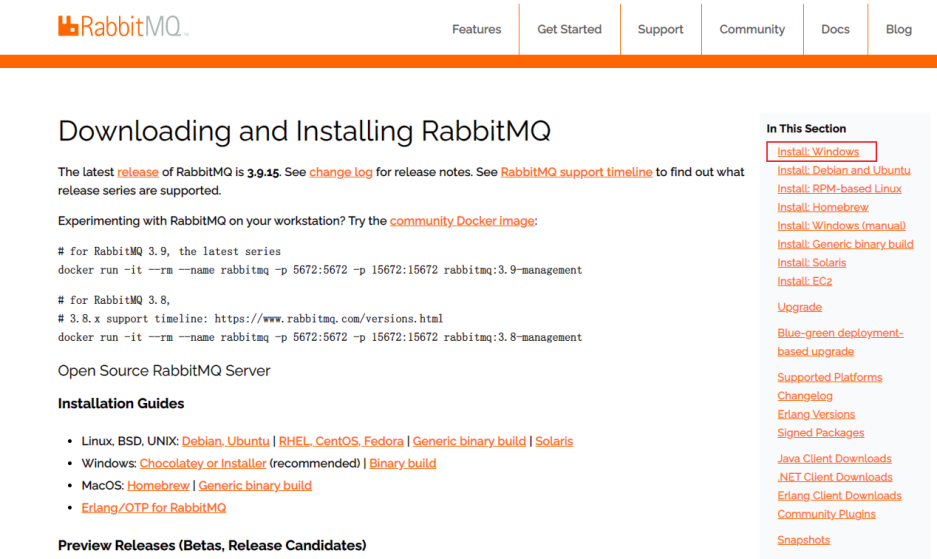The width and height of the screenshot is (937, 559).
Task: Open 'Blue-green deployment-based upgrade' sidebar link
Action: tap(840, 342)
